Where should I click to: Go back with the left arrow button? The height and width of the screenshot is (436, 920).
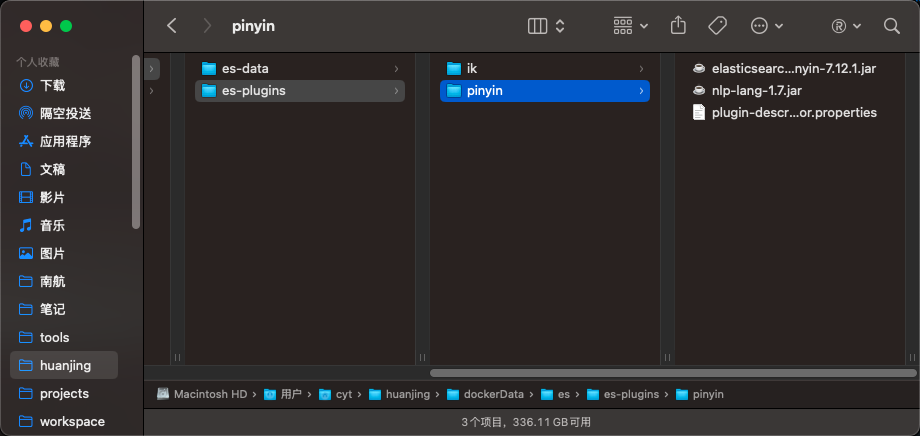(172, 26)
